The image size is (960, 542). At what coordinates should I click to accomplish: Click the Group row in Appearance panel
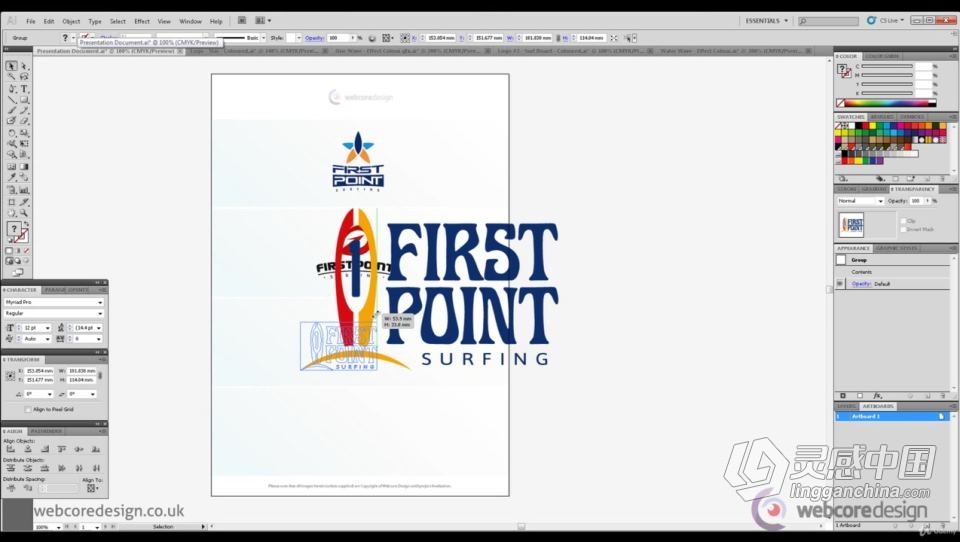[x=892, y=260]
